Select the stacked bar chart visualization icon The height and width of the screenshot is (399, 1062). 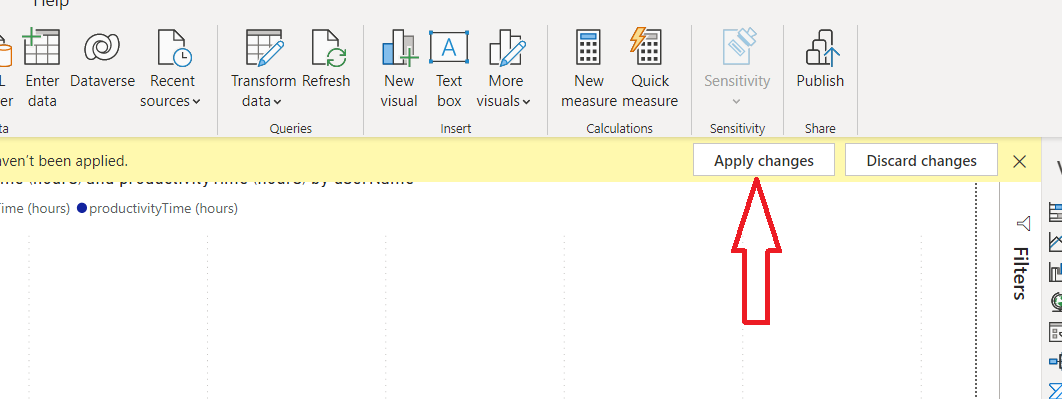(1055, 213)
